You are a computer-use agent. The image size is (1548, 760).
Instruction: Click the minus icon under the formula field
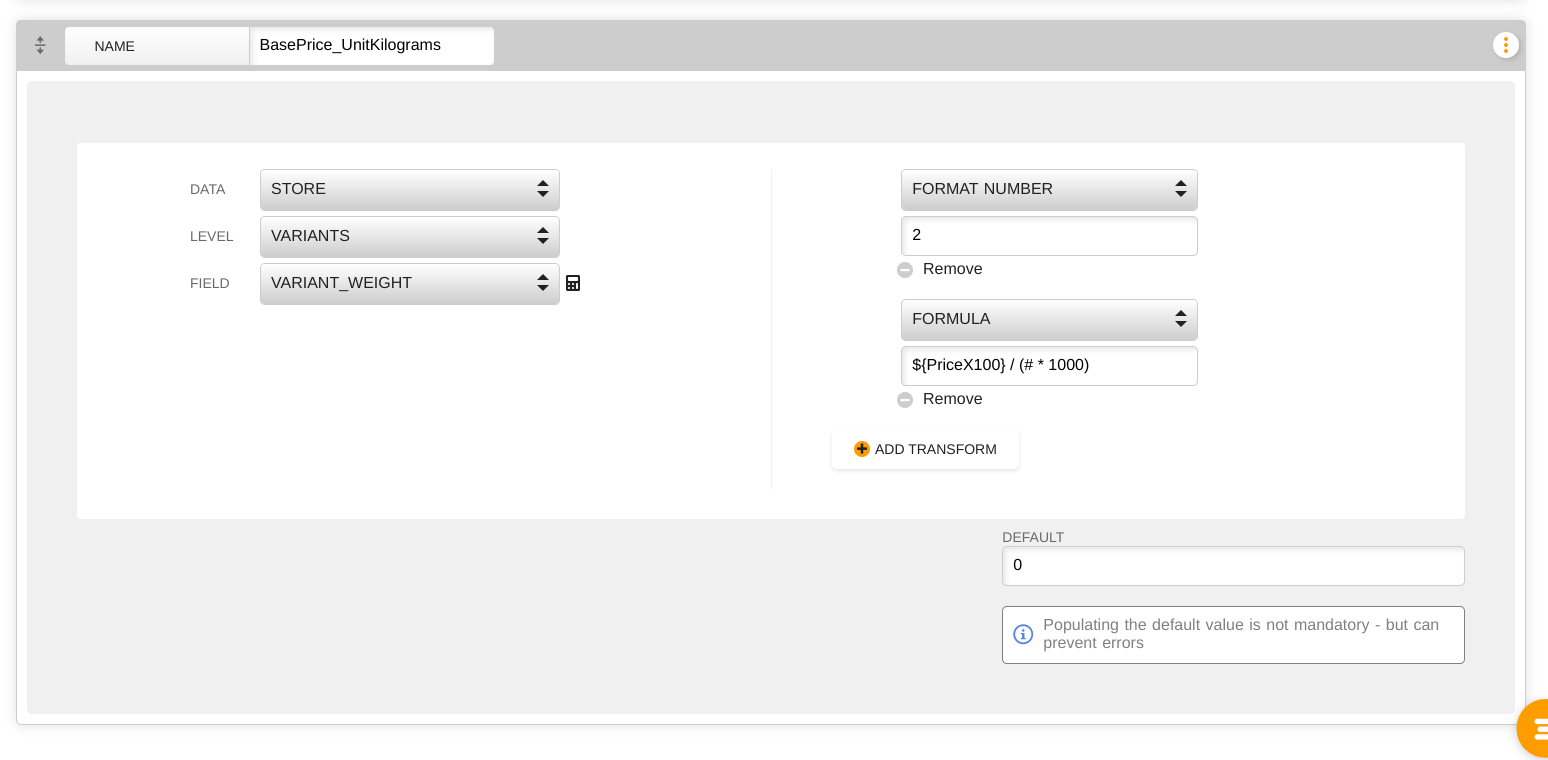point(905,400)
